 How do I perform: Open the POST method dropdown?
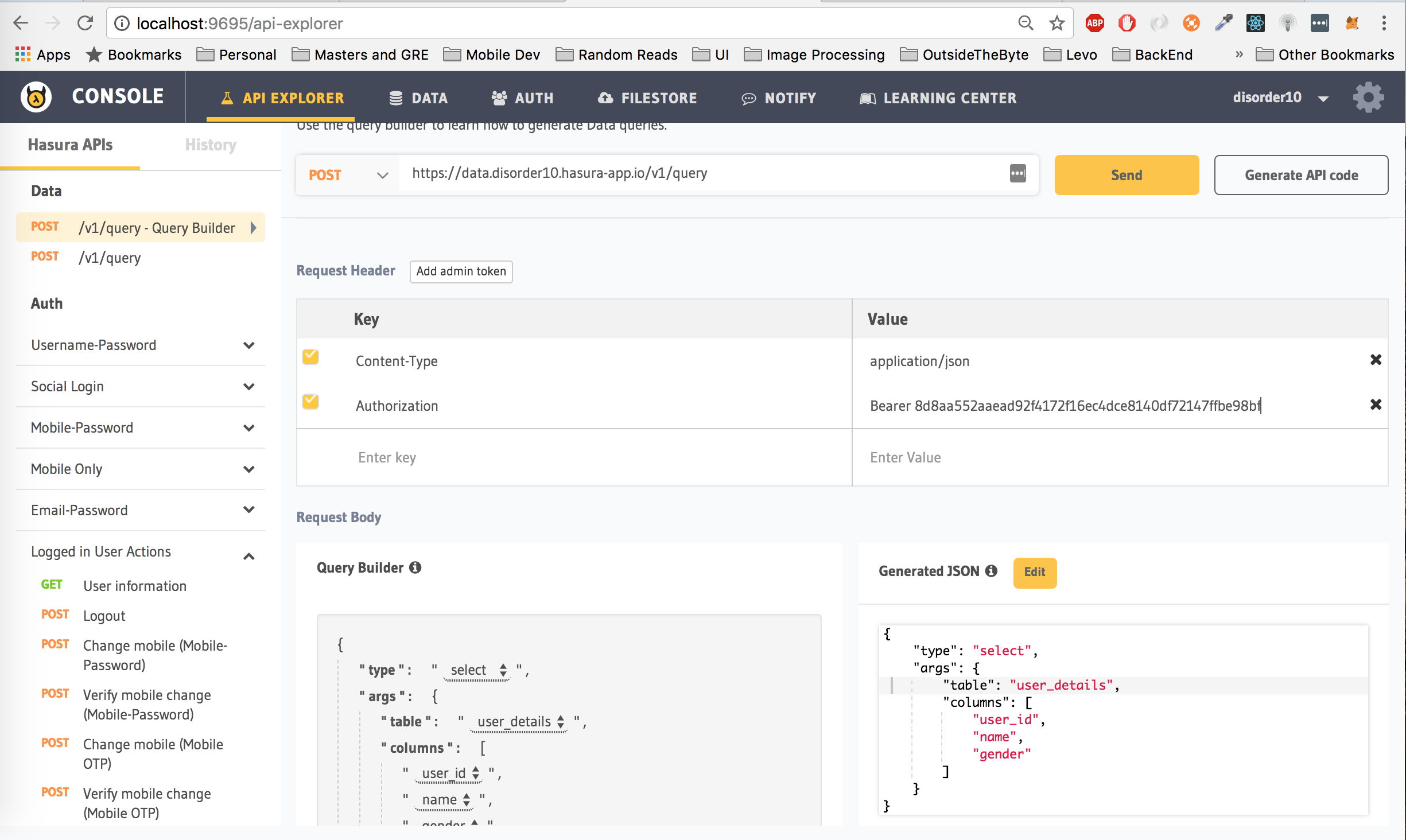tap(348, 175)
